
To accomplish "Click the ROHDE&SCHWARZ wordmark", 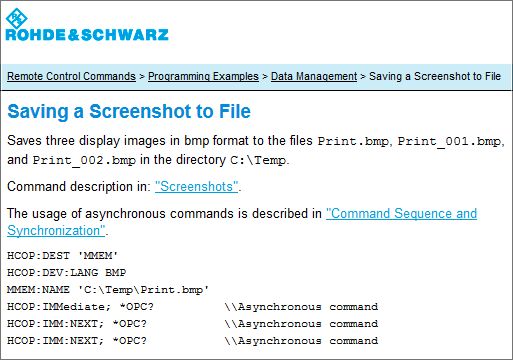I will click(87, 35).
